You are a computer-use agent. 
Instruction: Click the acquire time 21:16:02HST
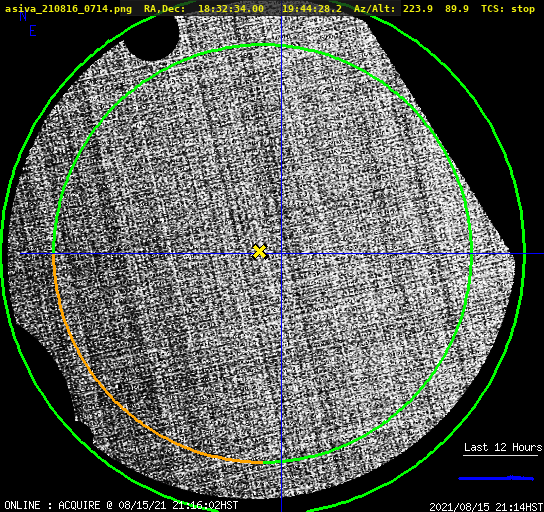click(204, 505)
